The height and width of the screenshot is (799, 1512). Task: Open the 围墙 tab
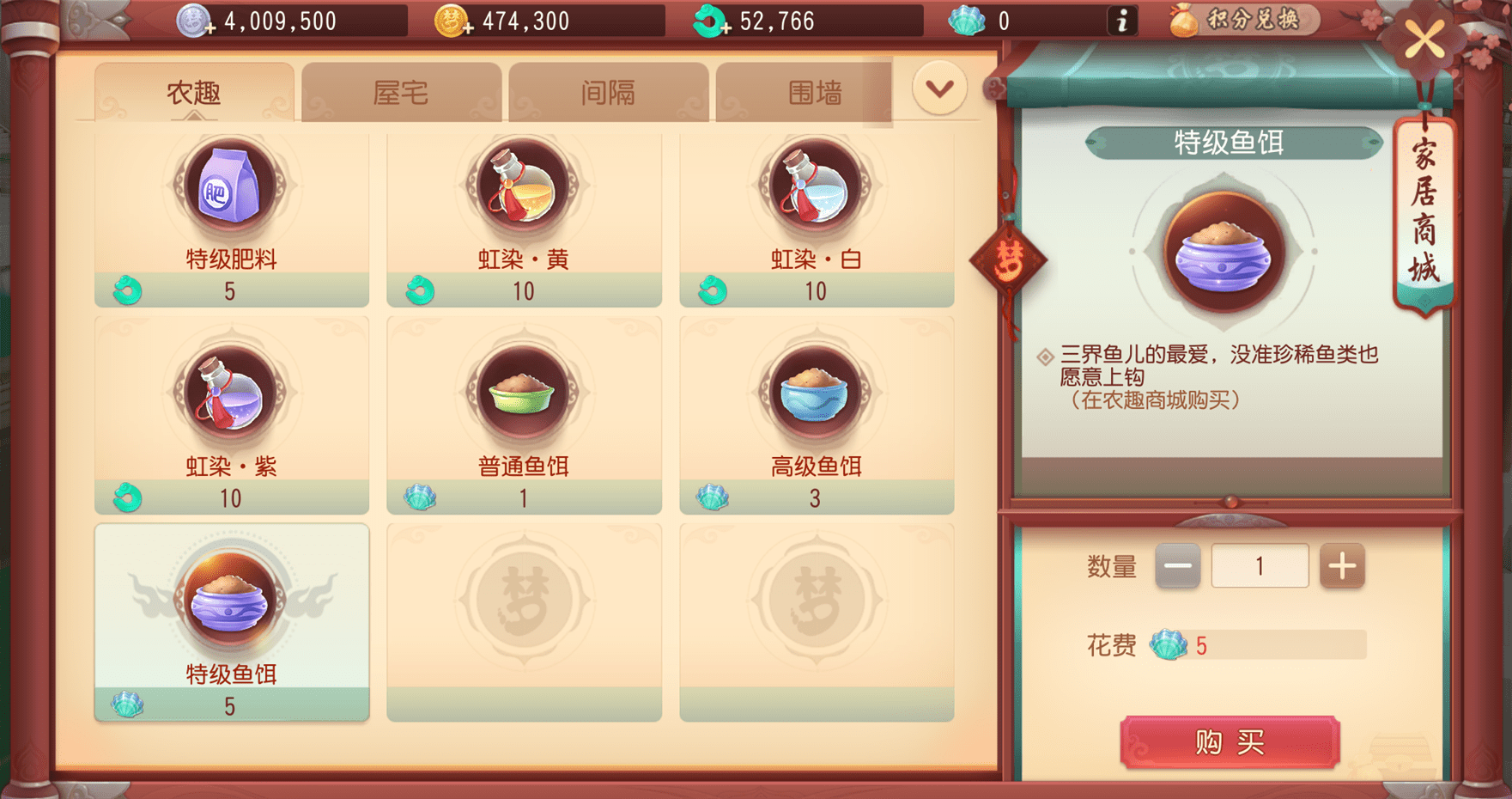coord(805,92)
